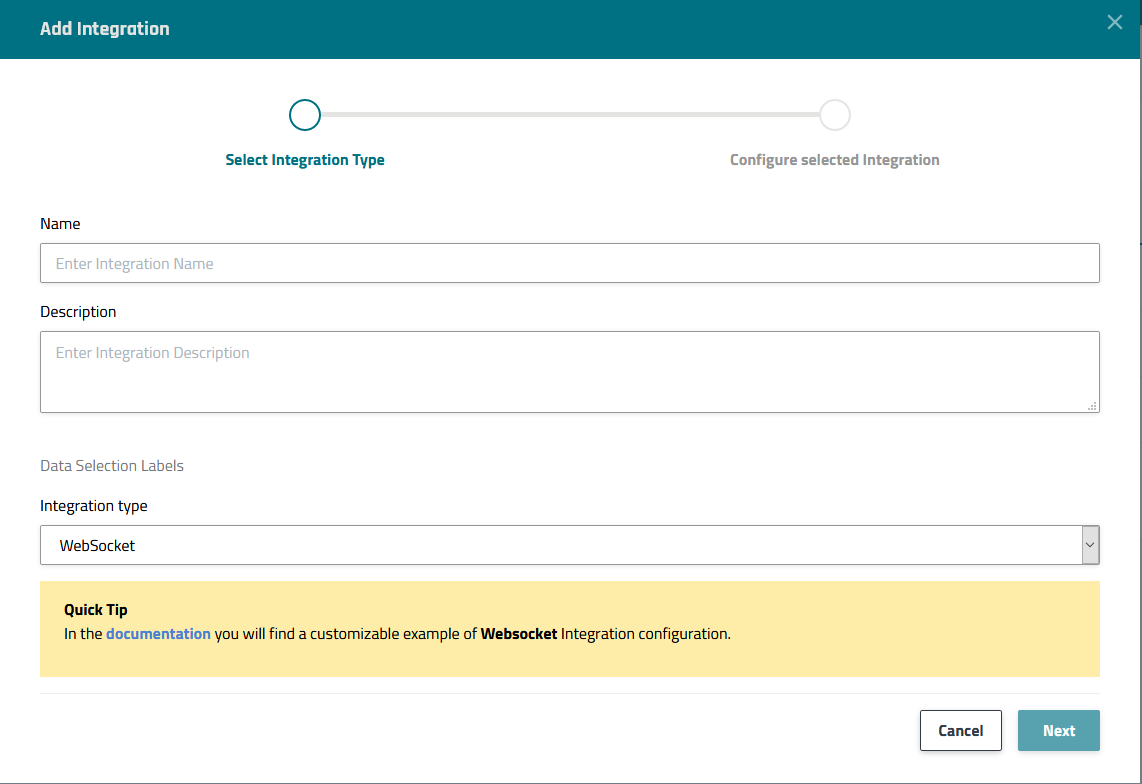
Task: Click the Integration type dropdown arrow
Action: [1090, 546]
